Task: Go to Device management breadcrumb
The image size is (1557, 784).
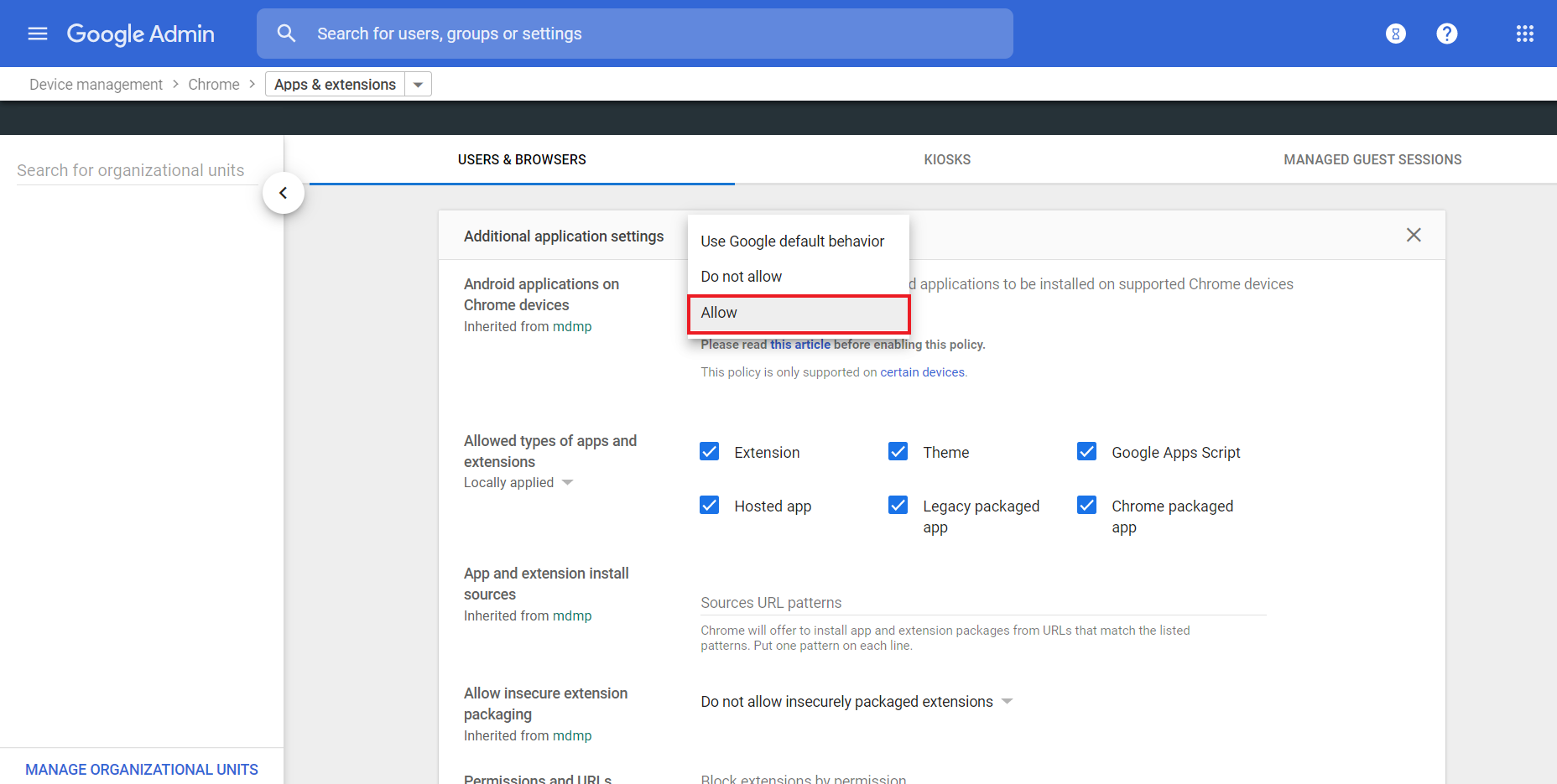Action: click(96, 85)
